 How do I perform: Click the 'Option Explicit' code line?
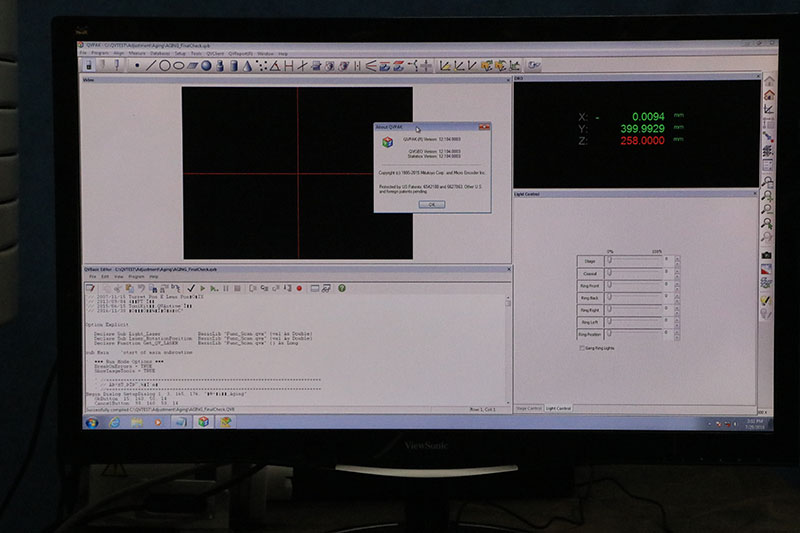pos(107,324)
